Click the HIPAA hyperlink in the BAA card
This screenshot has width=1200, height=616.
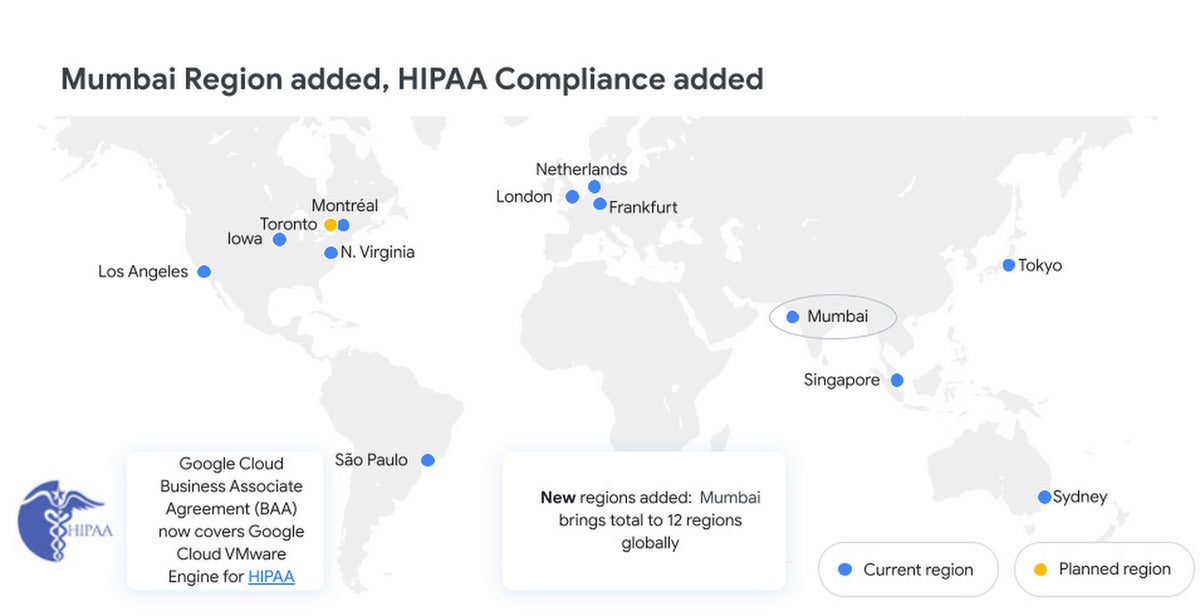pyautogui.click(x=271, y=576)
